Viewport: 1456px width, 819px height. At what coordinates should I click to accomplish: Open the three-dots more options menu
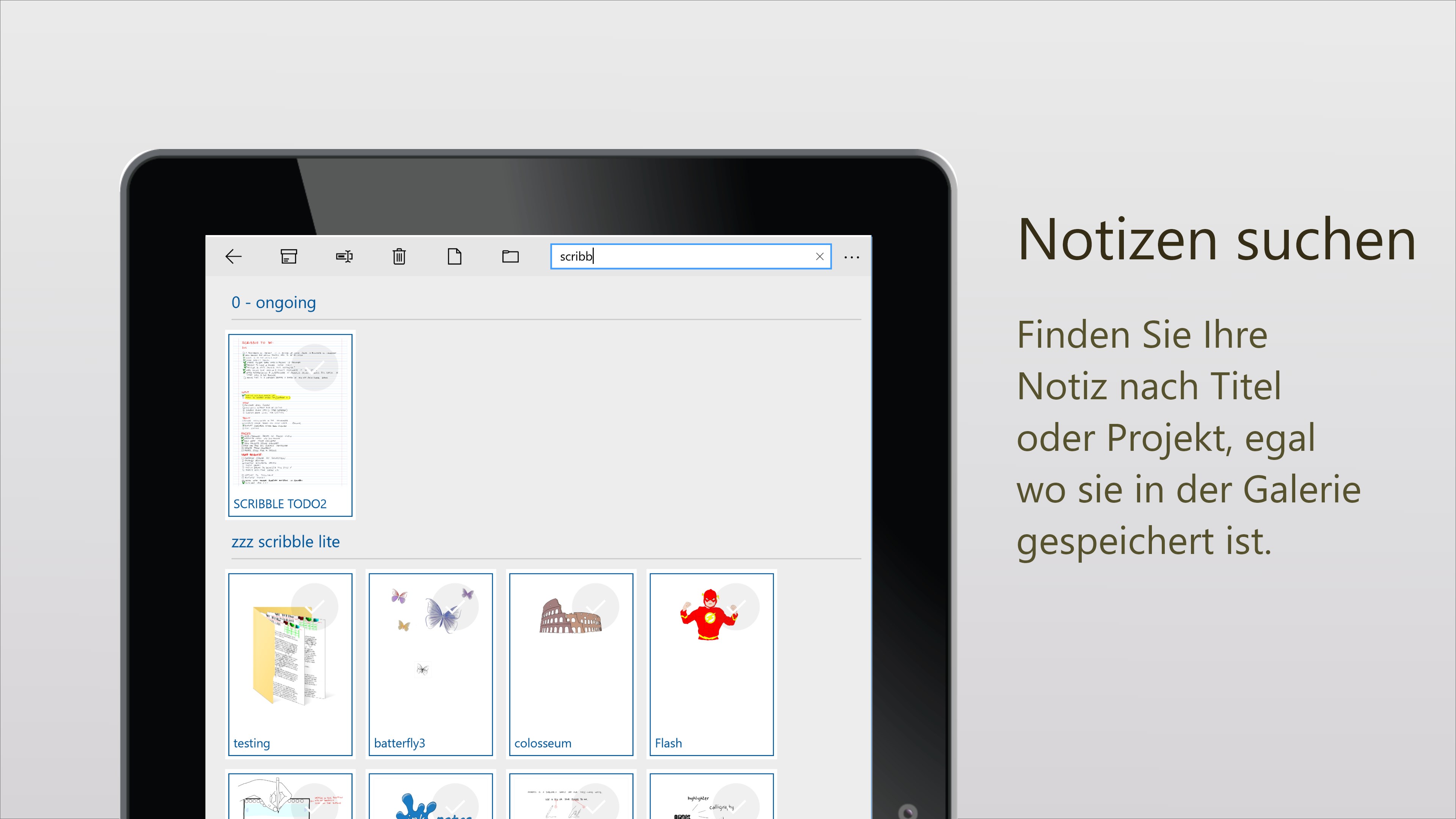(x=851, y=257)
